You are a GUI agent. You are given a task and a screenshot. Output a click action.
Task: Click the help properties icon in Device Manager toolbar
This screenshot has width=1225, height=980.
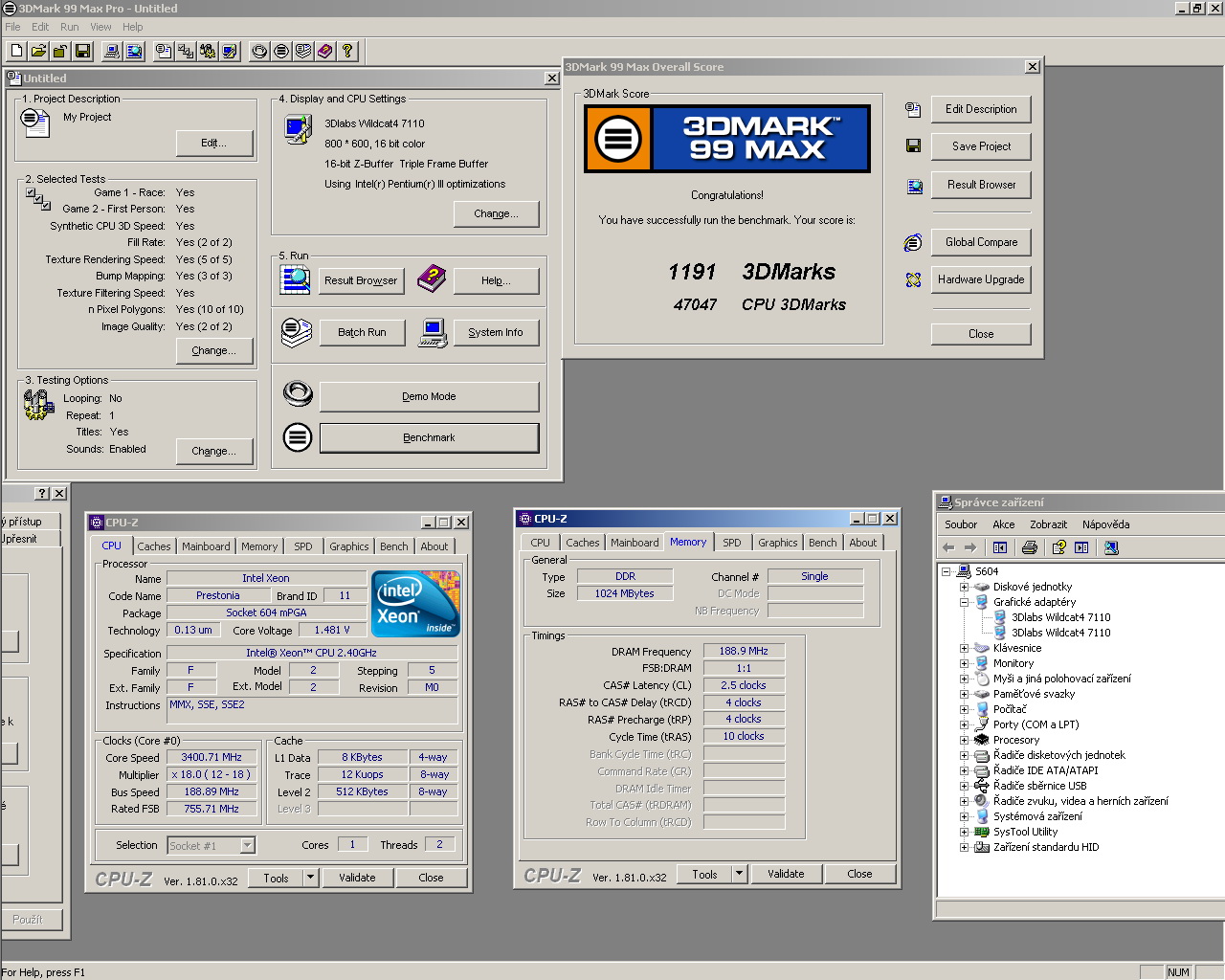pyautogui.click(x=1058, y=547)
